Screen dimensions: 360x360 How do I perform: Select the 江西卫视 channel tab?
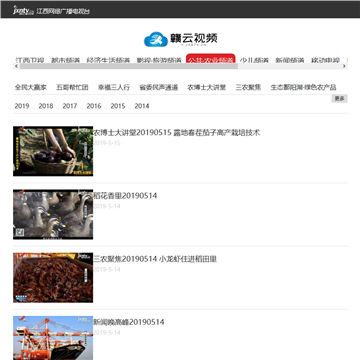point(29,60)
